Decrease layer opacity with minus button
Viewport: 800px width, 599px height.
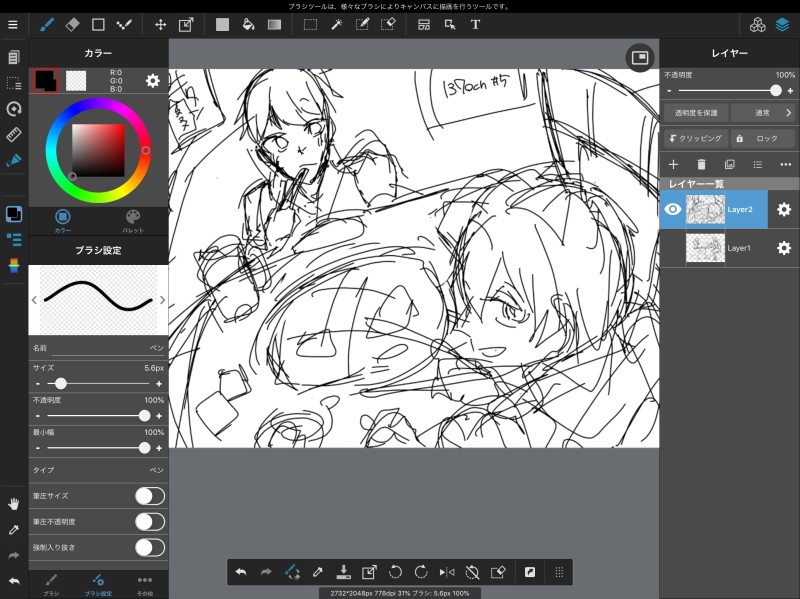(x=669, y=91)
